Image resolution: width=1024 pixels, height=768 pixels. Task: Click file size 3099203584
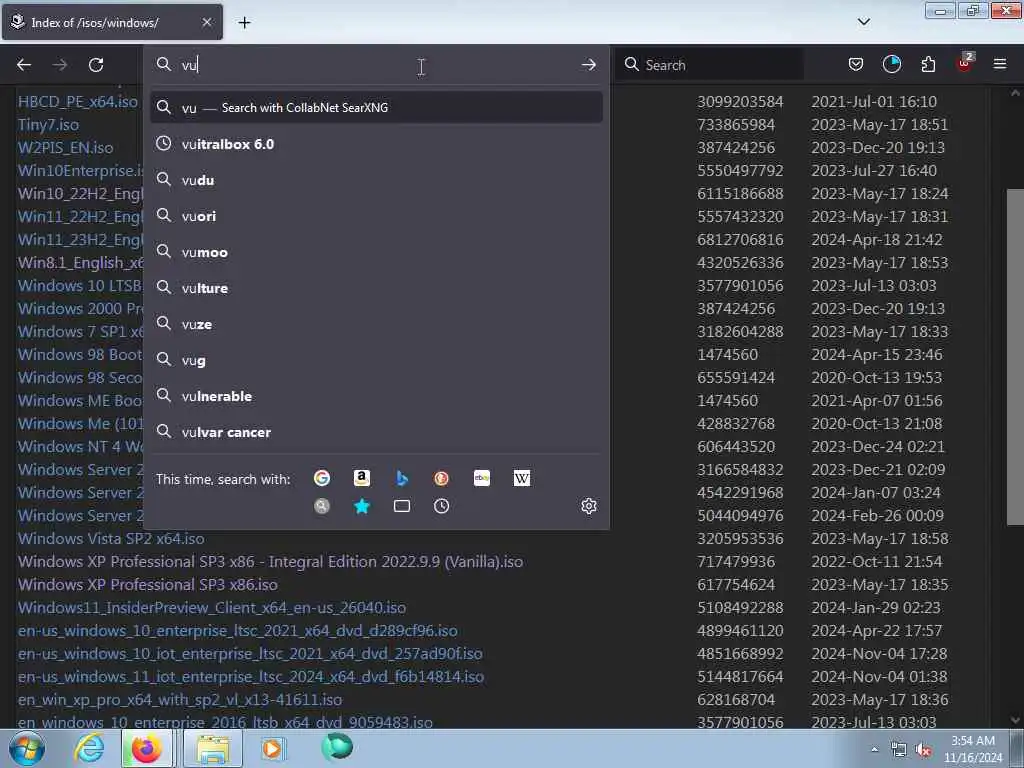click(740, 102)
